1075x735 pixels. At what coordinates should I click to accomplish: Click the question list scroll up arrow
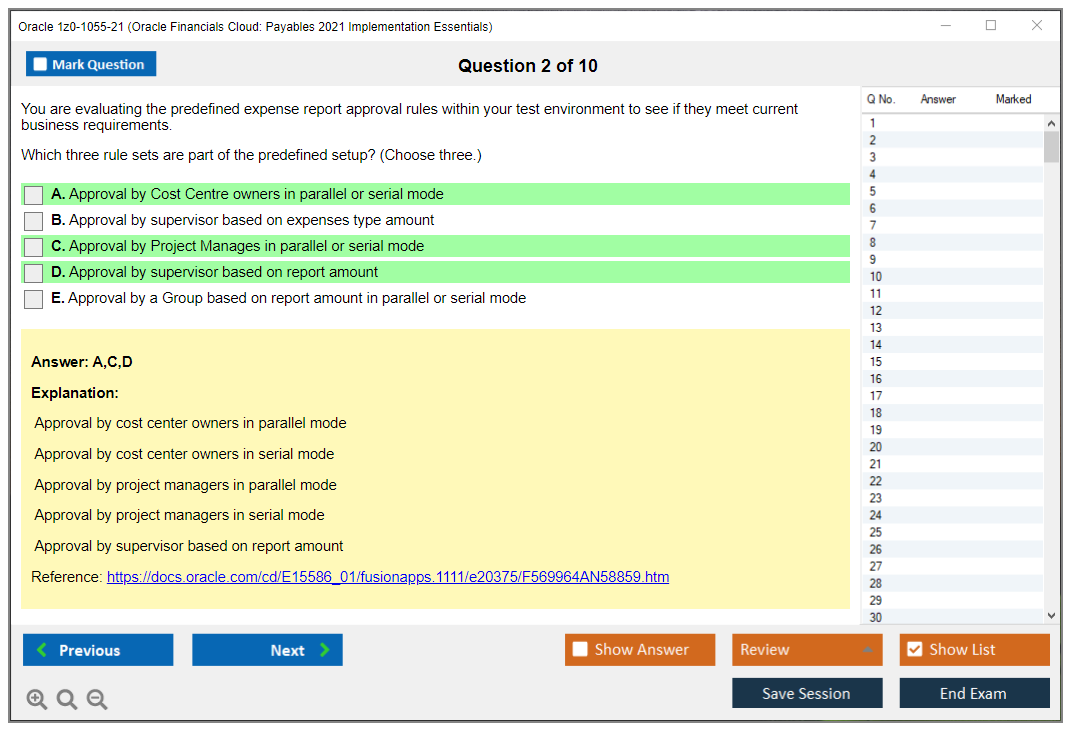1051,123
